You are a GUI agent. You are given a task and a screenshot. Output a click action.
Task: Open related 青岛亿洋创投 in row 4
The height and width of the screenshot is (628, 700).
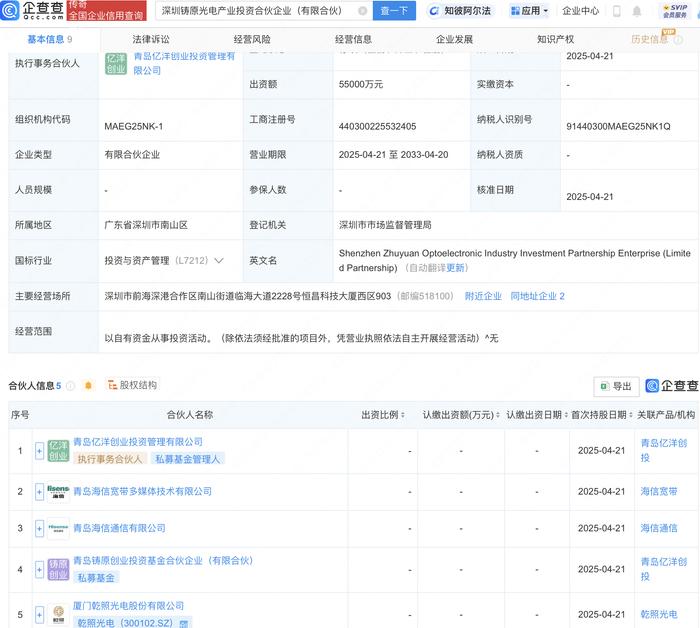(664, 569)
